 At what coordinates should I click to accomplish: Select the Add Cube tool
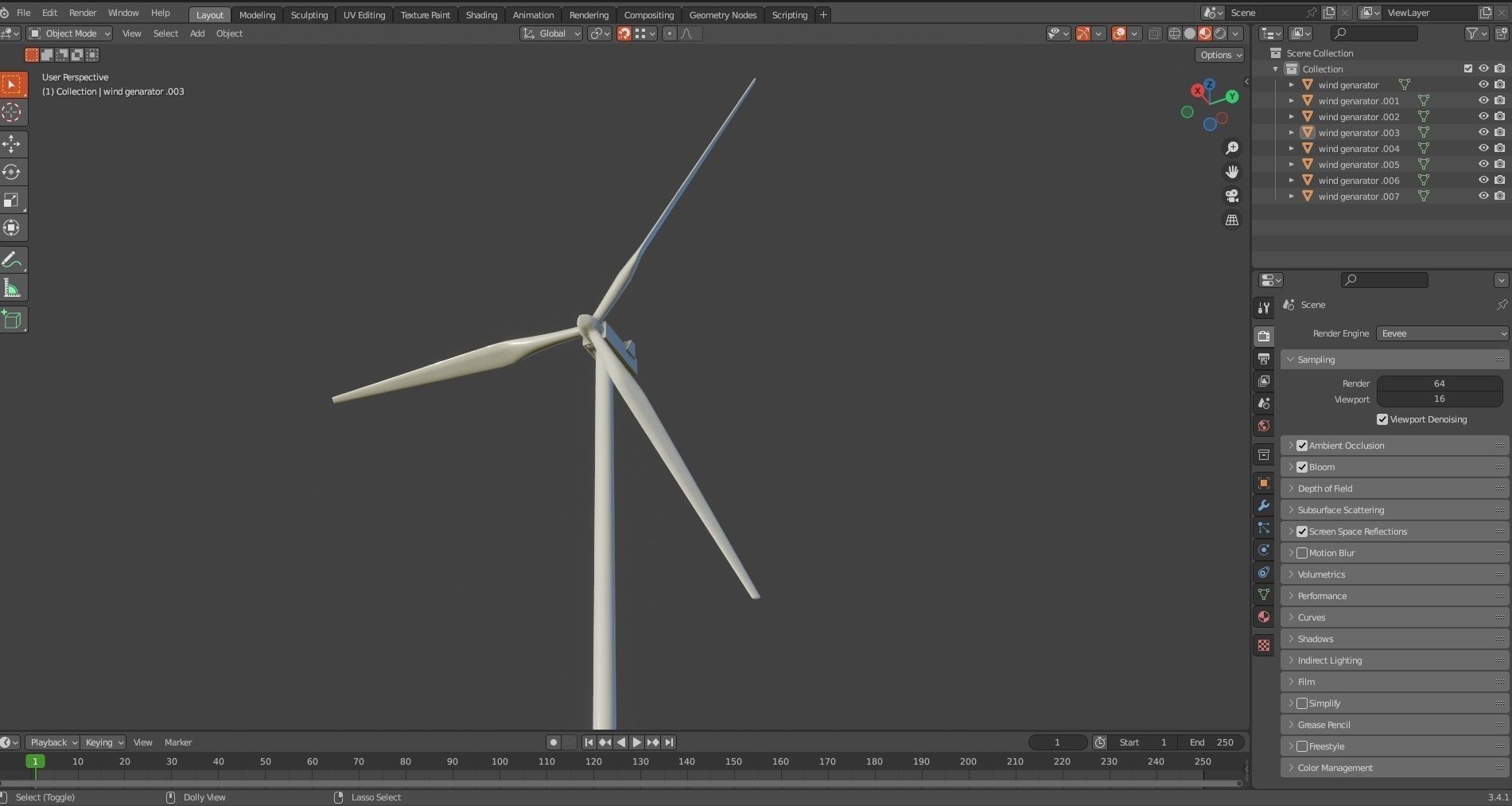[12, 319]
